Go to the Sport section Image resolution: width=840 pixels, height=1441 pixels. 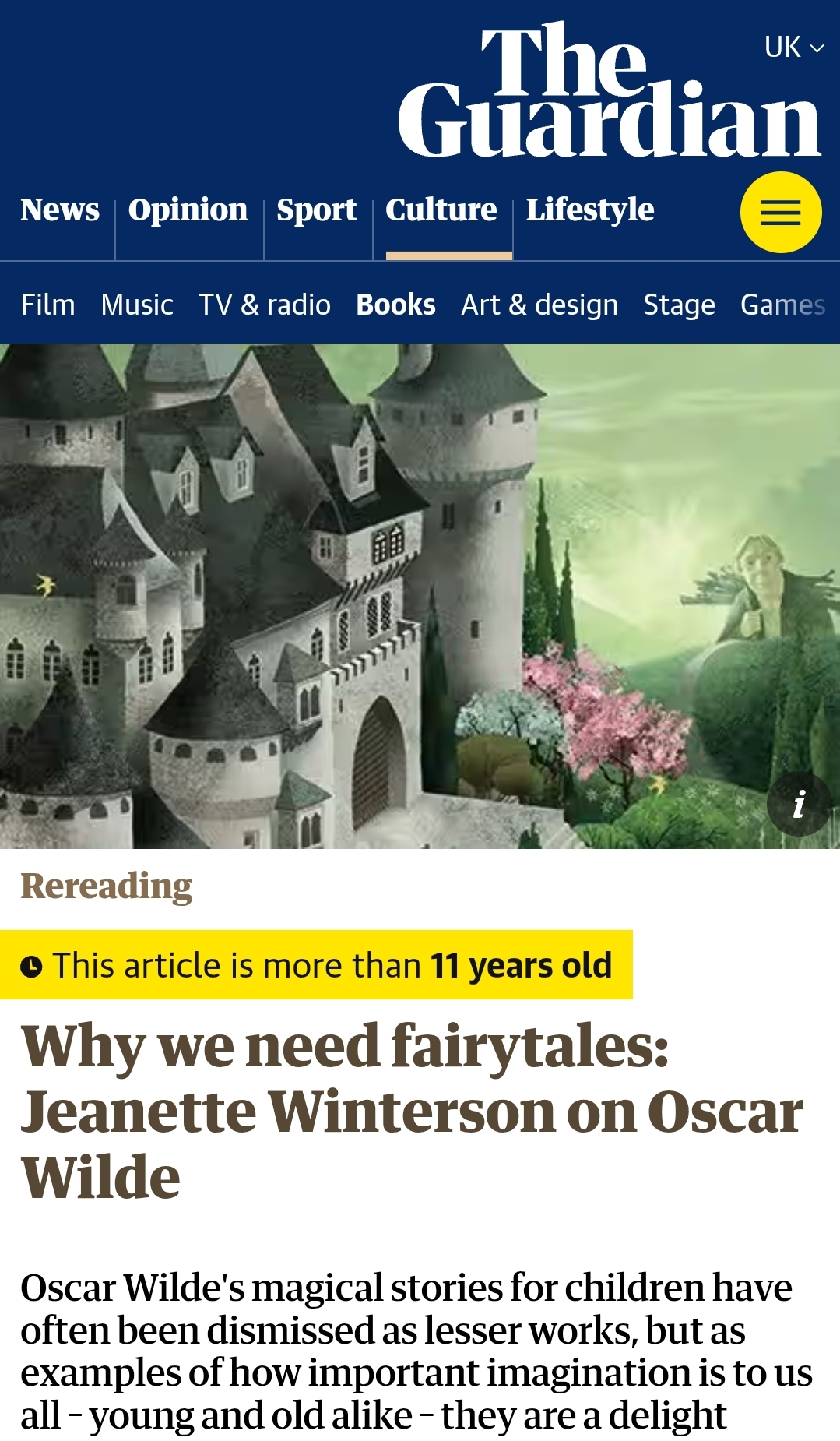coord(317,210)
